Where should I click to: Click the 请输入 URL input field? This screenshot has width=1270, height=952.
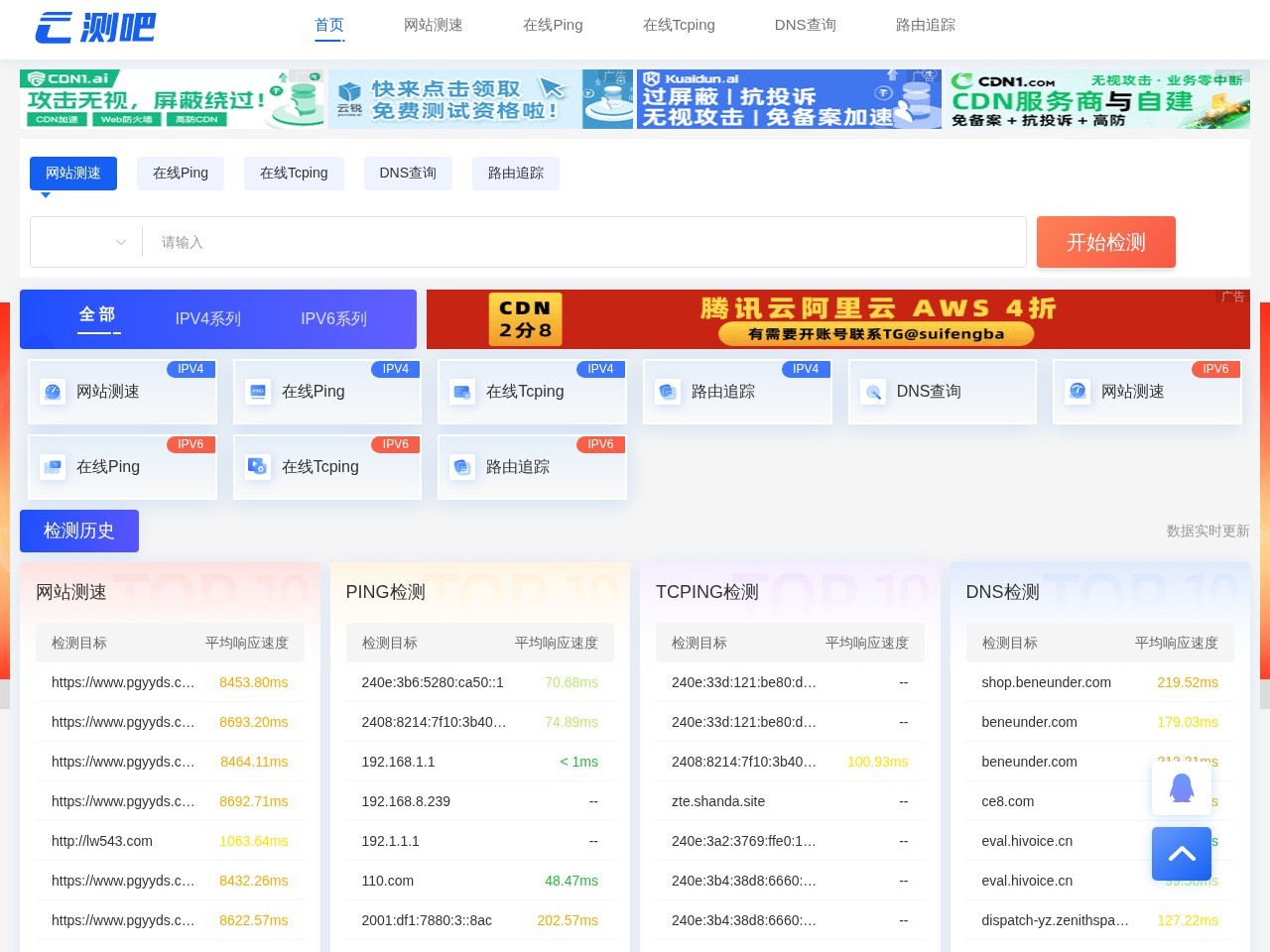click(x=585, y=242)
